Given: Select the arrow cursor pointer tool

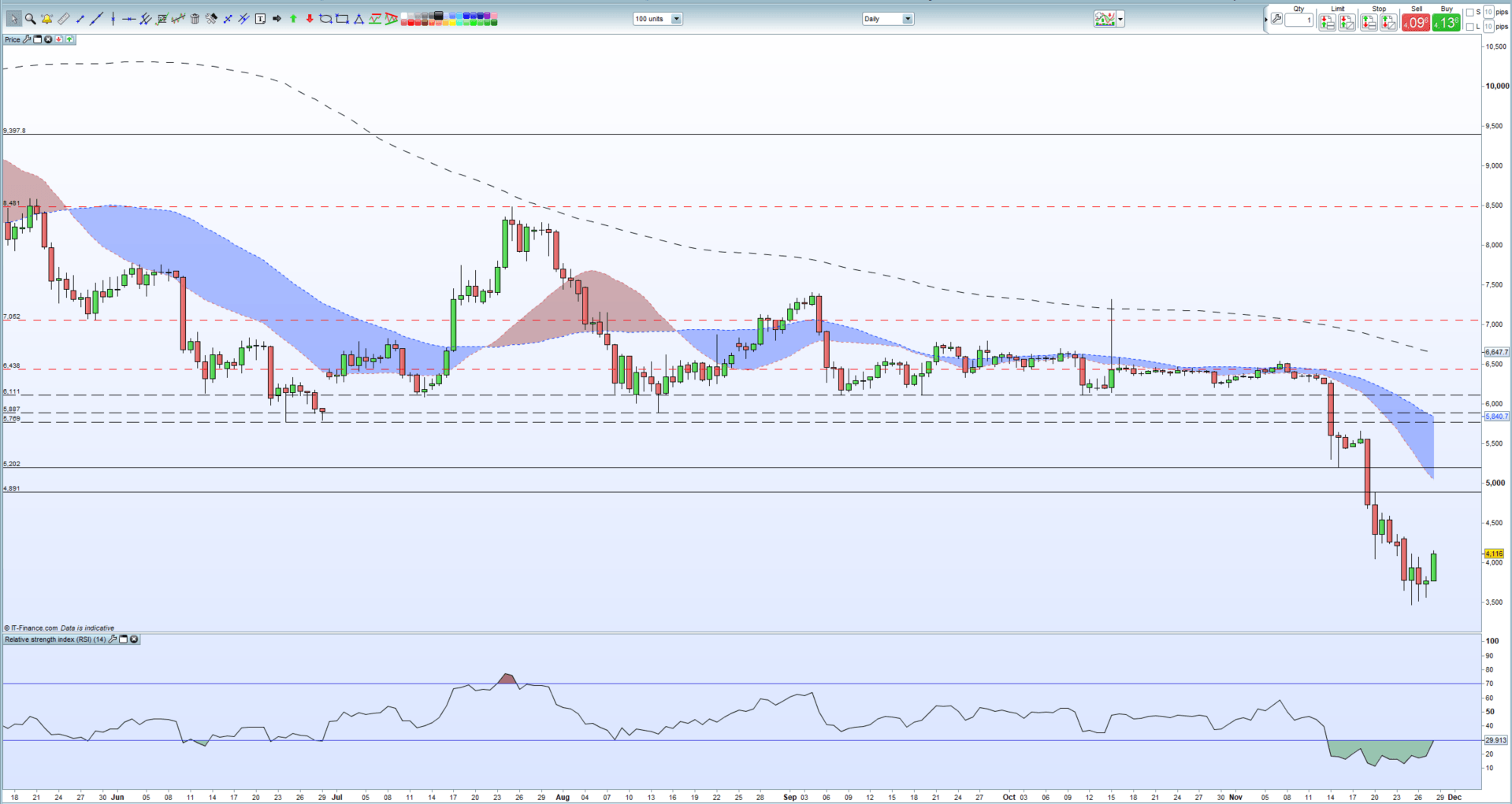Looking at the screenshot, I should click(x=14, y=19).
